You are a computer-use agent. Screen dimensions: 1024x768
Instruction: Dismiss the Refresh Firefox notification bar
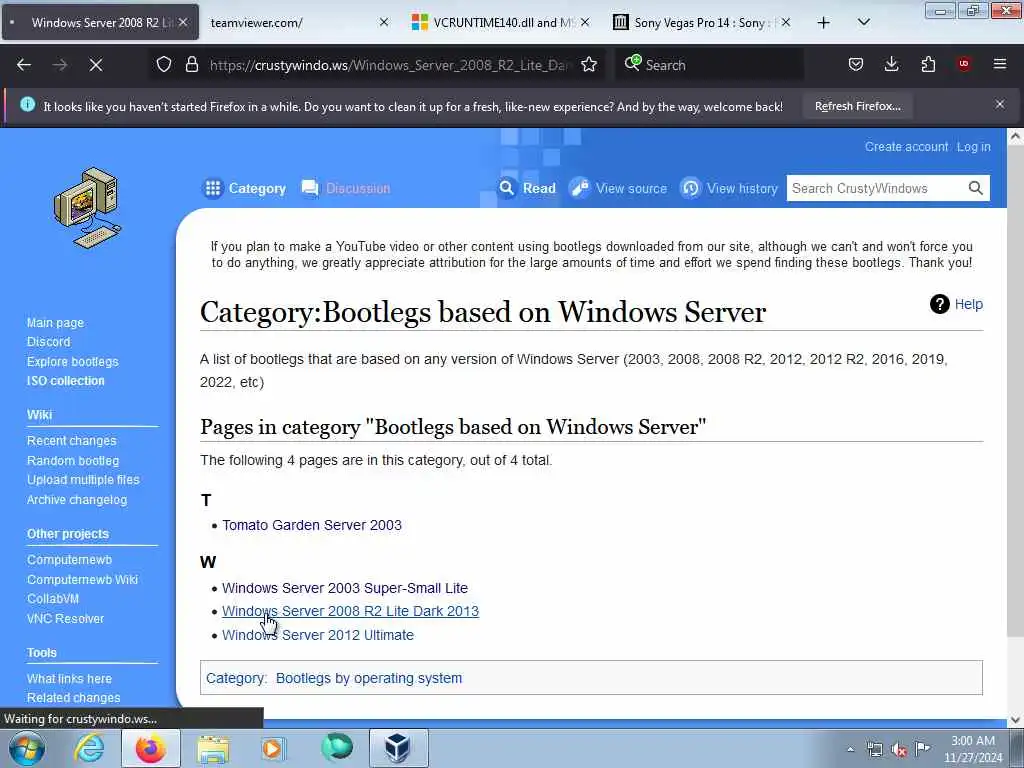pyautogui.click(x=1000, y=104)
